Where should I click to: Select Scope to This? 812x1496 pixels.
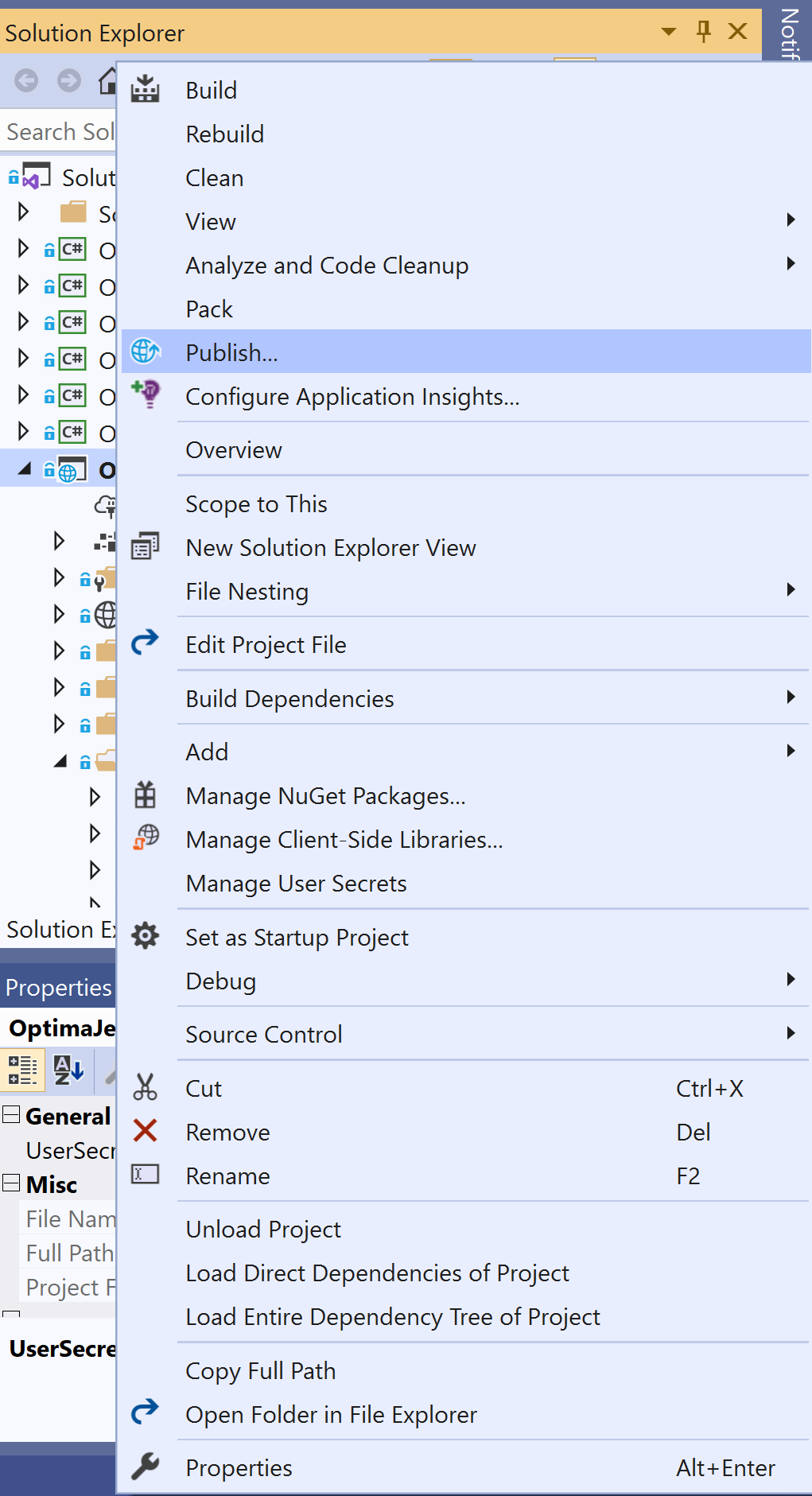pyautogui.click(x=466, y=503)
